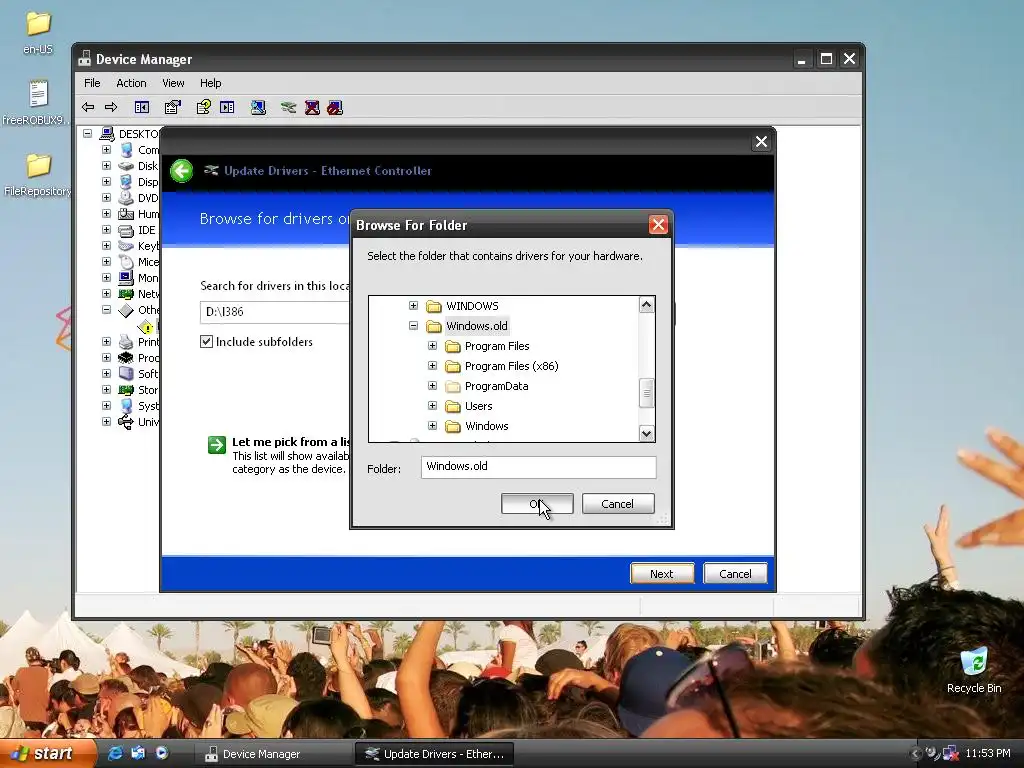Click the Update driver toolbar icon
1024x768 pixels.
point(288,107)
